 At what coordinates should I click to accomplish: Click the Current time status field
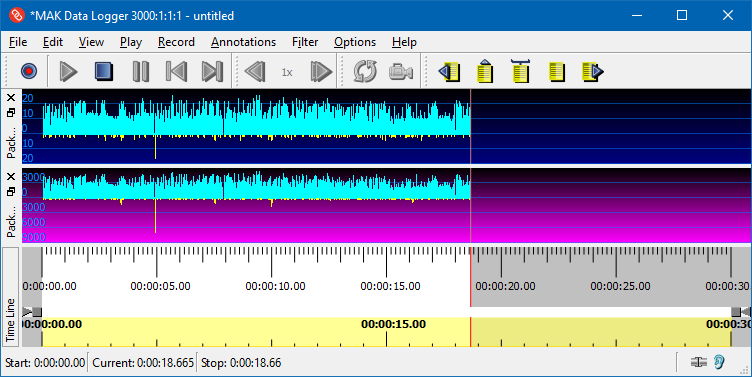click(143, 363)
